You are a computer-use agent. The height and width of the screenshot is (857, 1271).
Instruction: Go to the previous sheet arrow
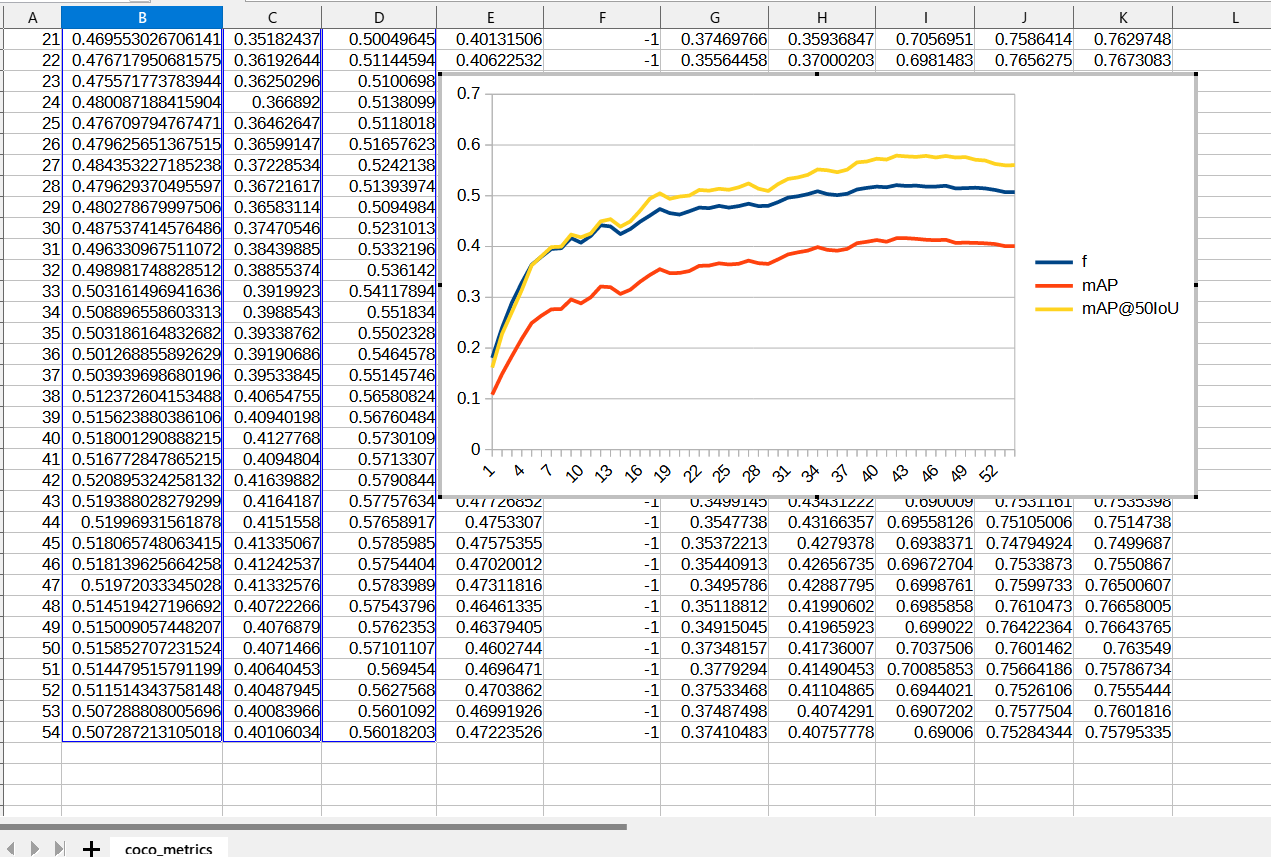click(x=10, y=848)
